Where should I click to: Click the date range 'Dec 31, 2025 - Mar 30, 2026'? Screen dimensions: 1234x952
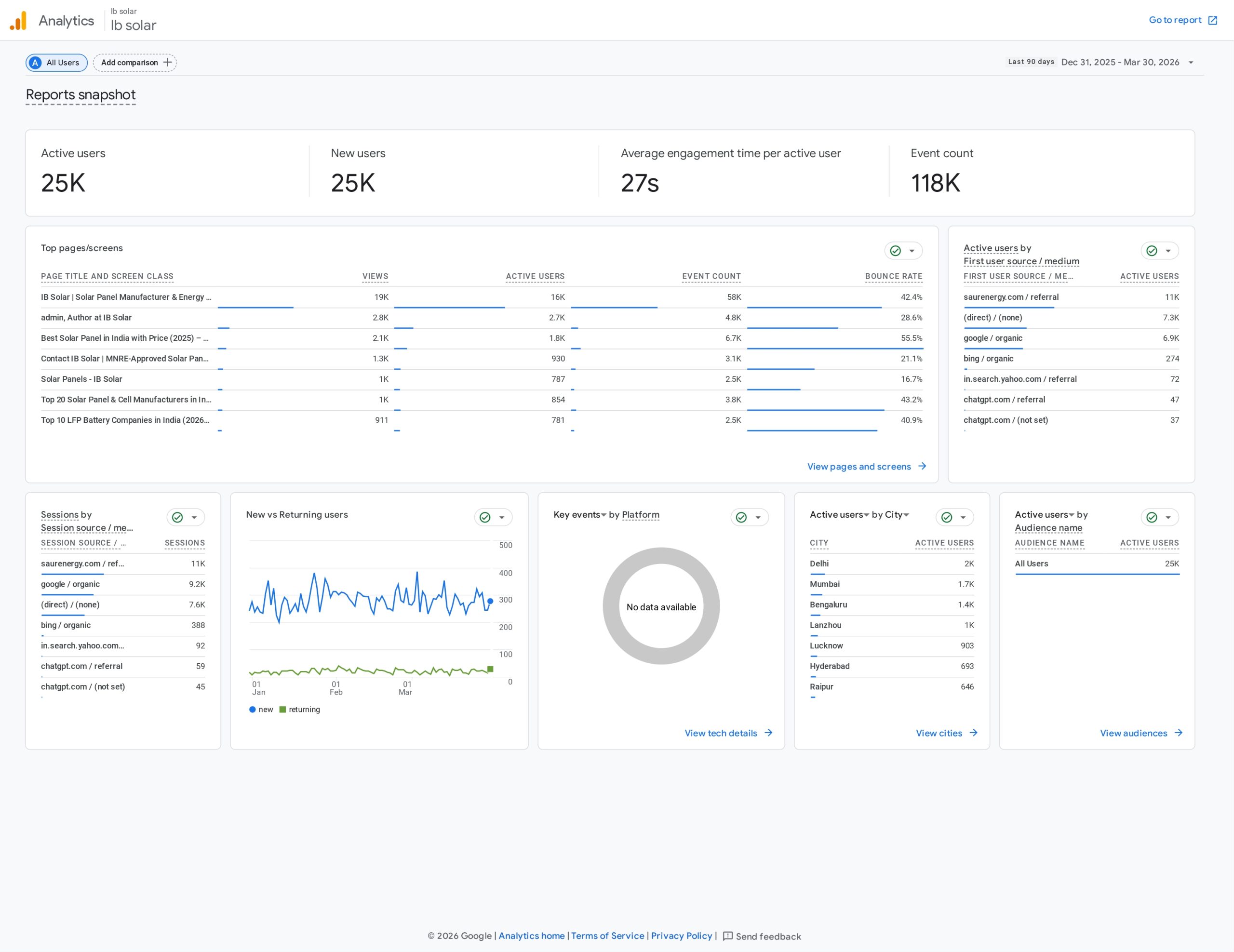coord(1120,63)
